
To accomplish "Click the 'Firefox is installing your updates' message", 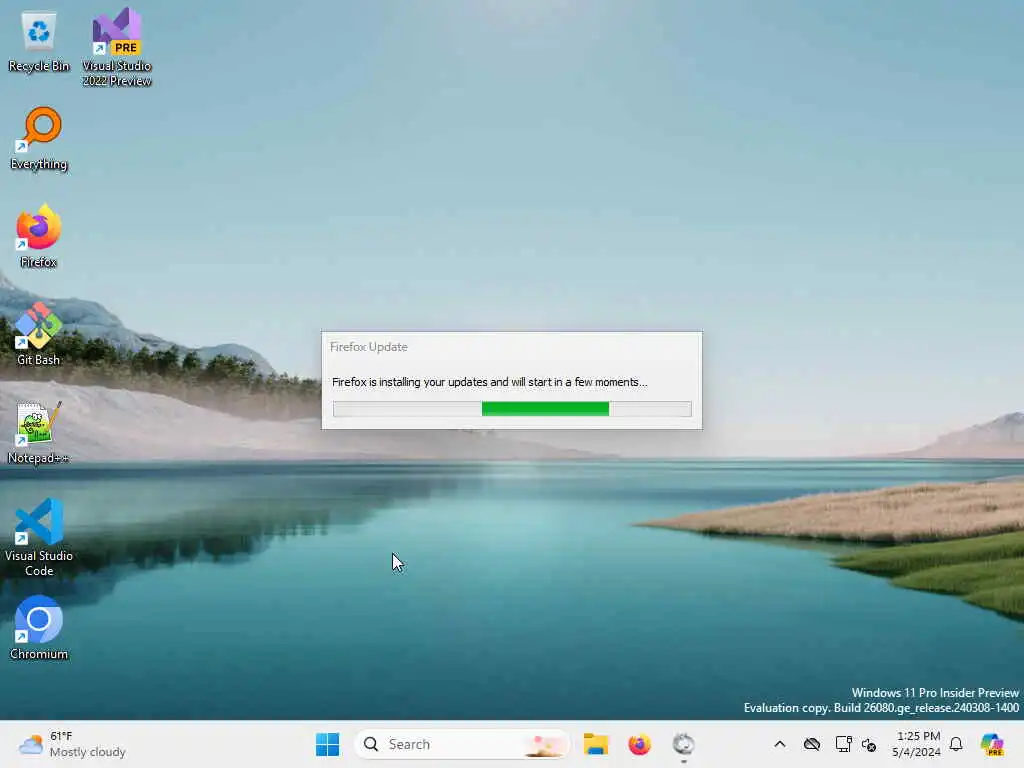I will (490, 382).
